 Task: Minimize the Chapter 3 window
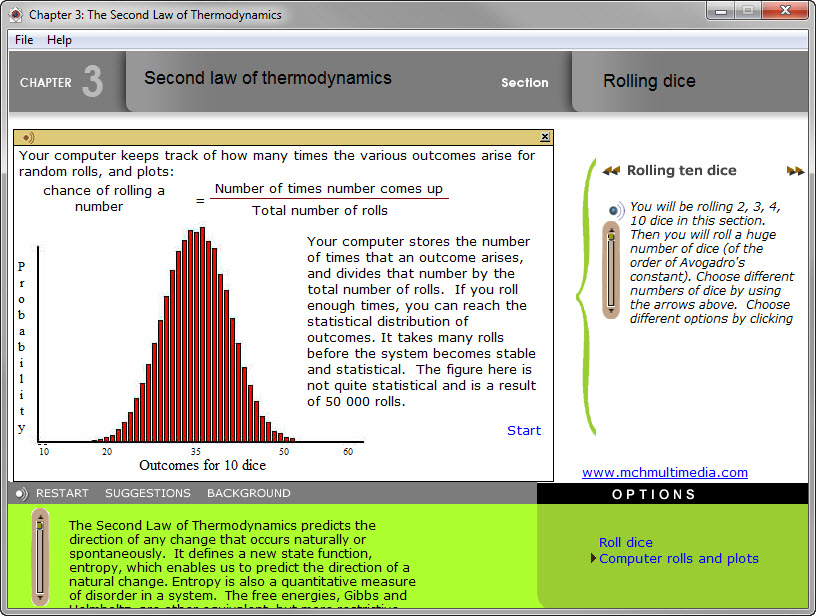(x=721, y=11)
